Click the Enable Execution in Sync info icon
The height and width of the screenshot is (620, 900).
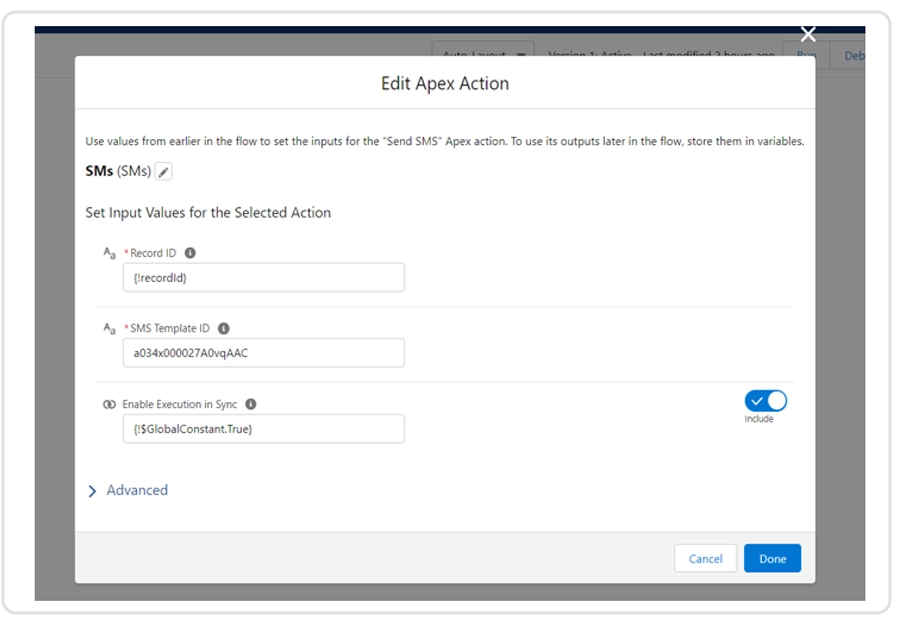(x=251, y=404)
